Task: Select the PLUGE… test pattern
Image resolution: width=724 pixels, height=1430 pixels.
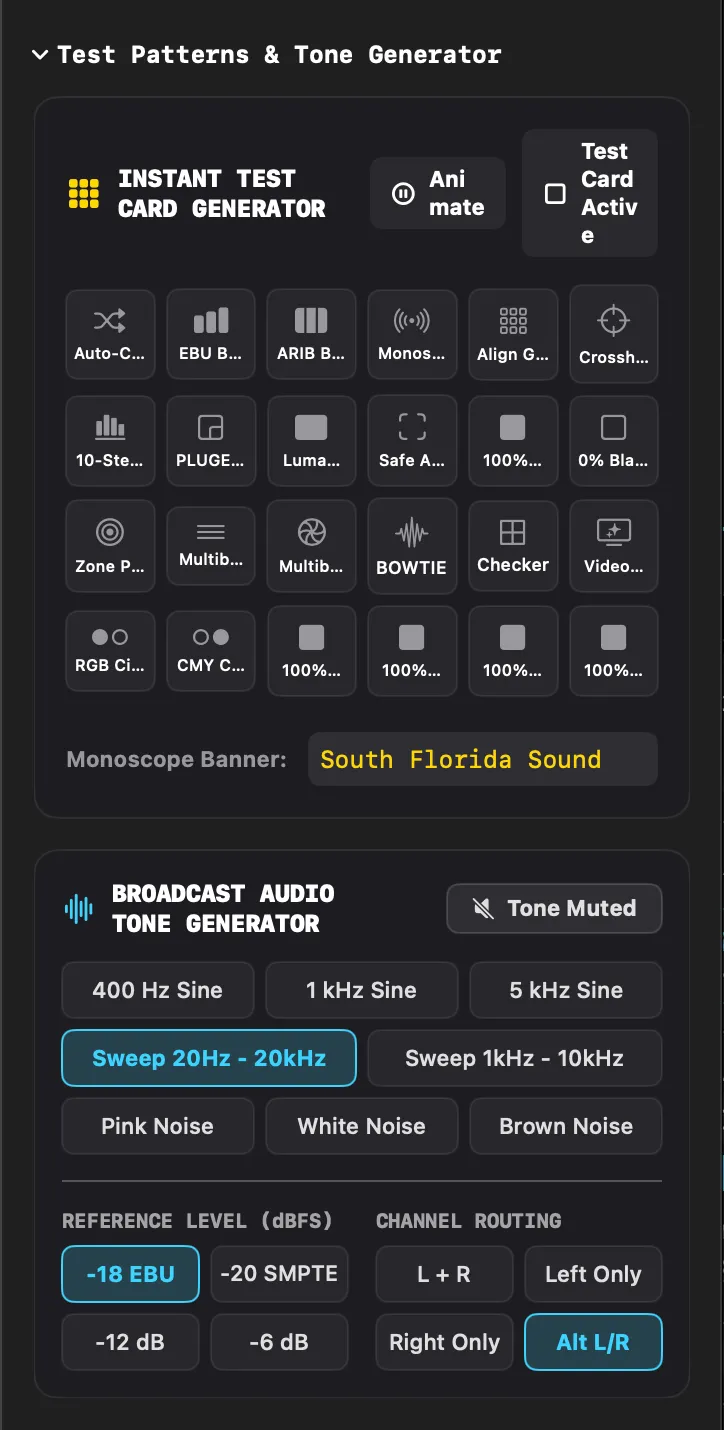Action: click(211, 441)
